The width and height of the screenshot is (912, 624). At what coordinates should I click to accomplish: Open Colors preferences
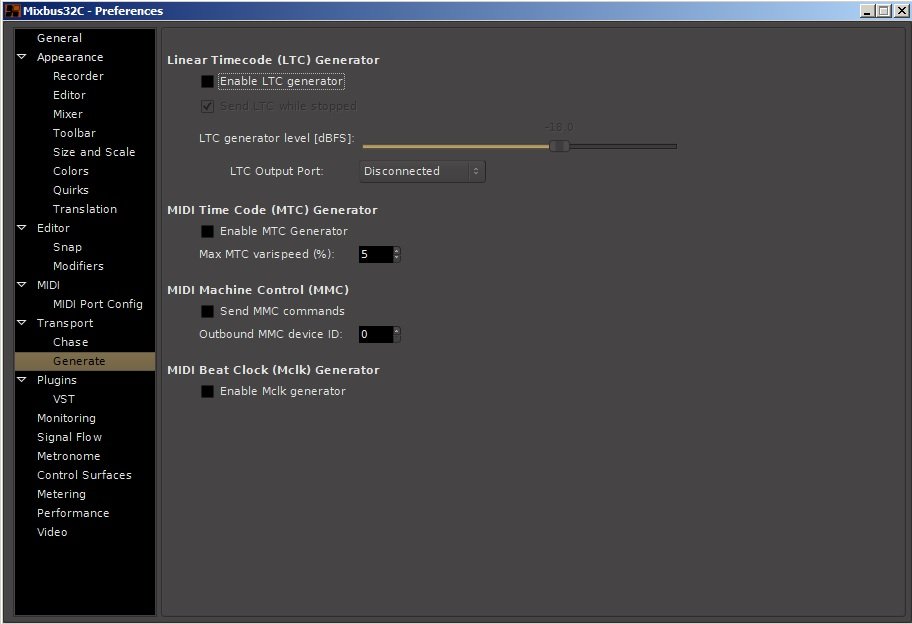pyautogui.click(x=71, y=171)
